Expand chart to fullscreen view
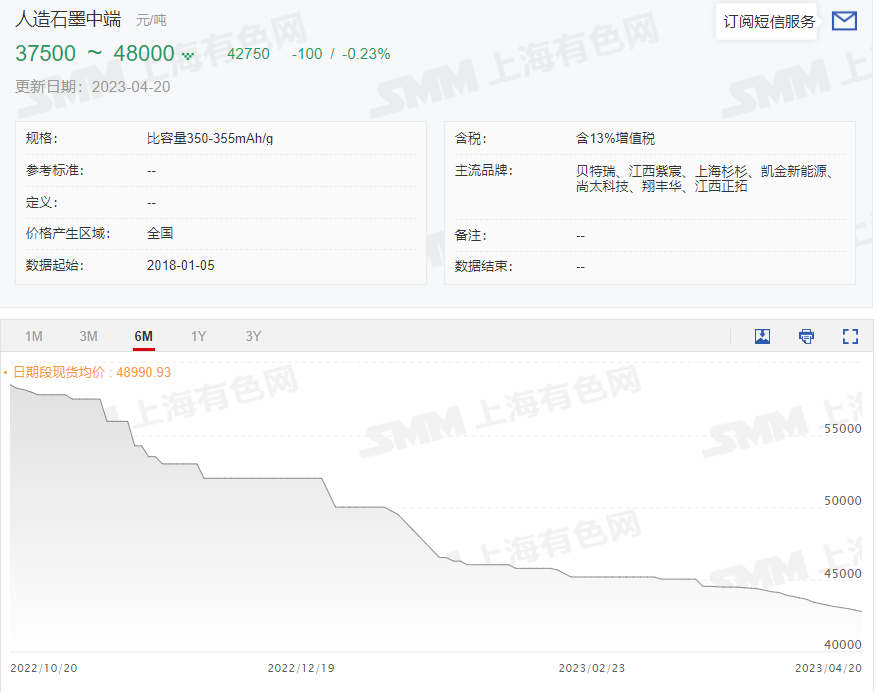This screenshot has height=692, width=877. point(850,336)
